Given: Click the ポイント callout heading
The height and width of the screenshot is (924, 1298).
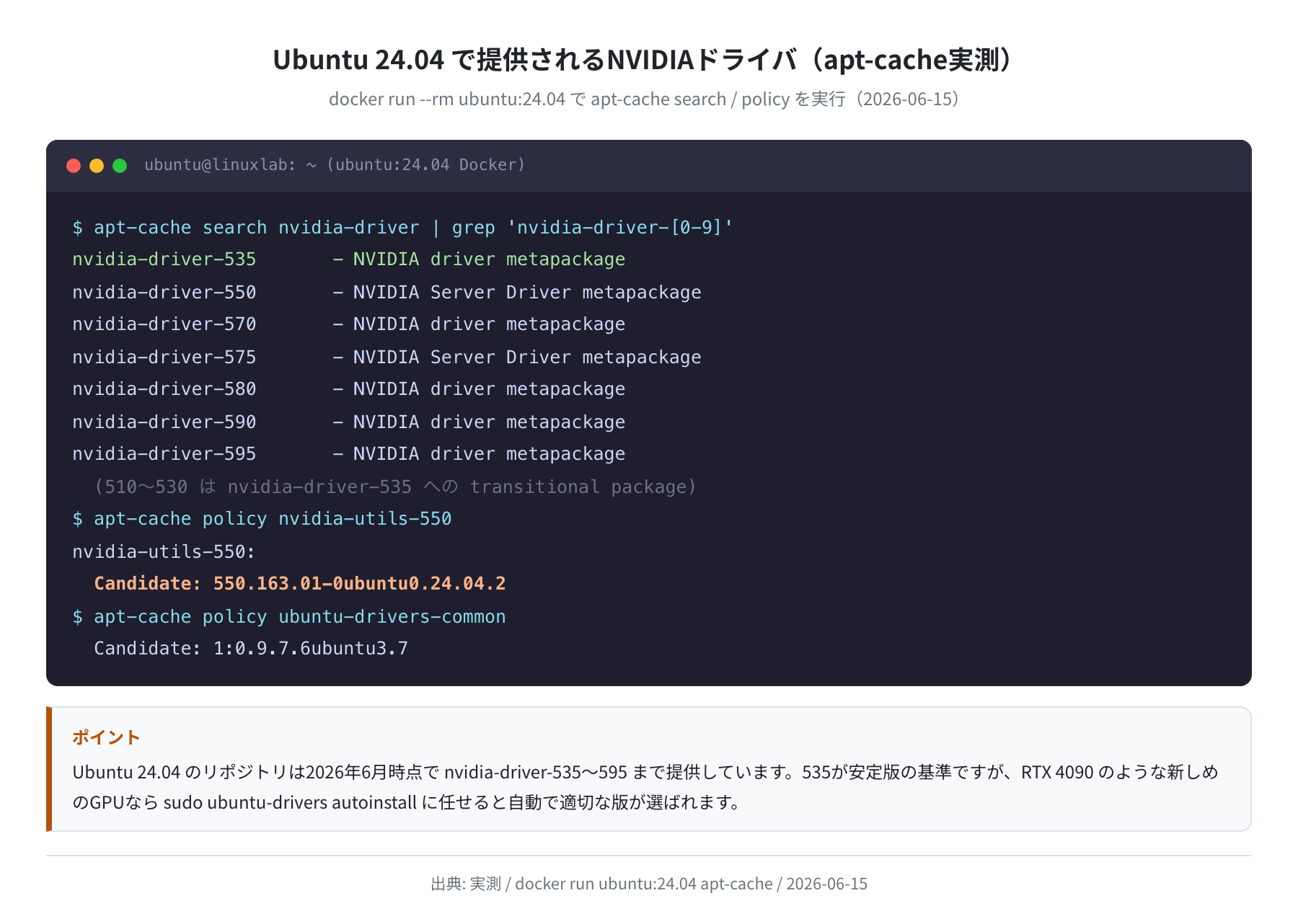Looking at the screenshot, I should point(106,737).
